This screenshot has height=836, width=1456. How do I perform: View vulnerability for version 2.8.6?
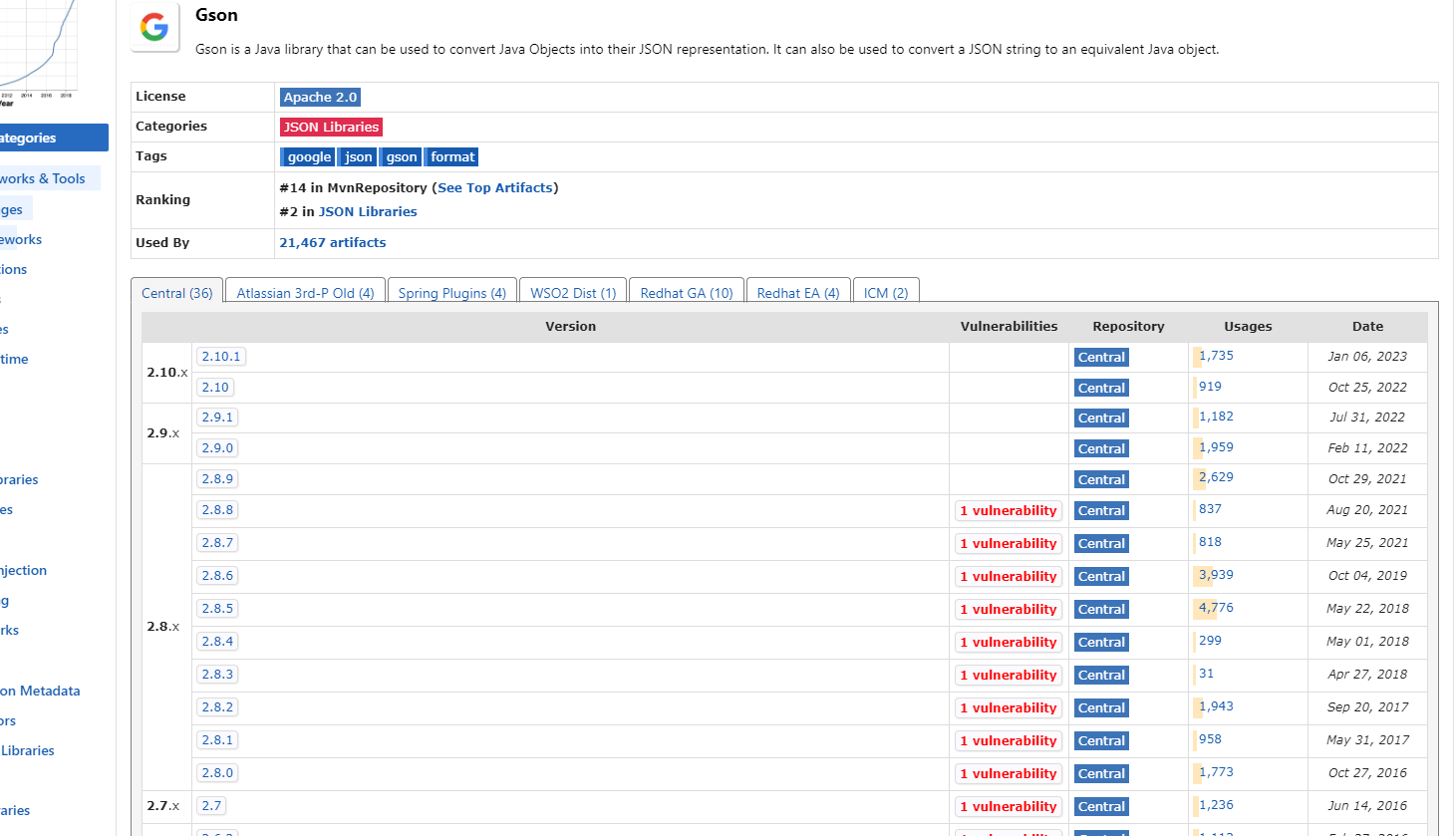[1009, 577]
